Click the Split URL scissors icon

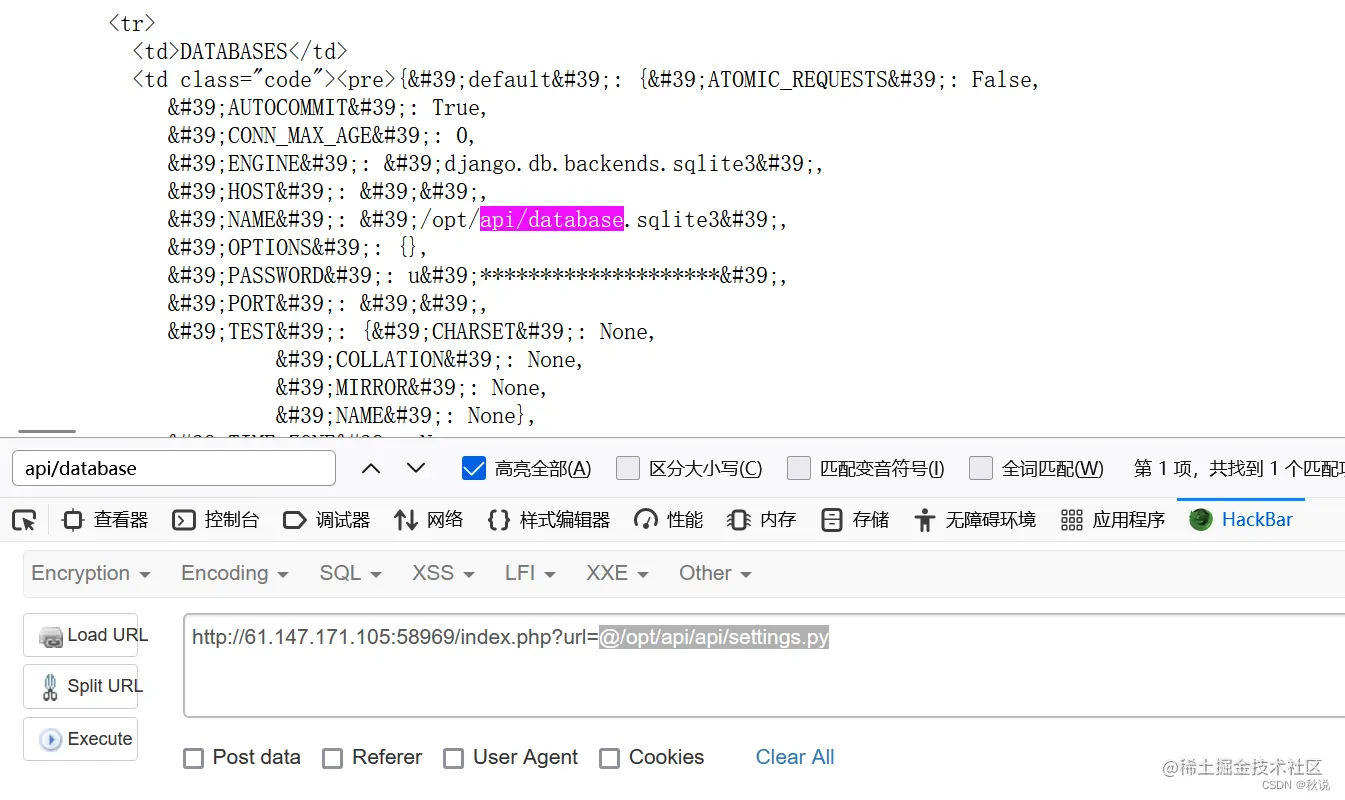[x=50, y=687]
